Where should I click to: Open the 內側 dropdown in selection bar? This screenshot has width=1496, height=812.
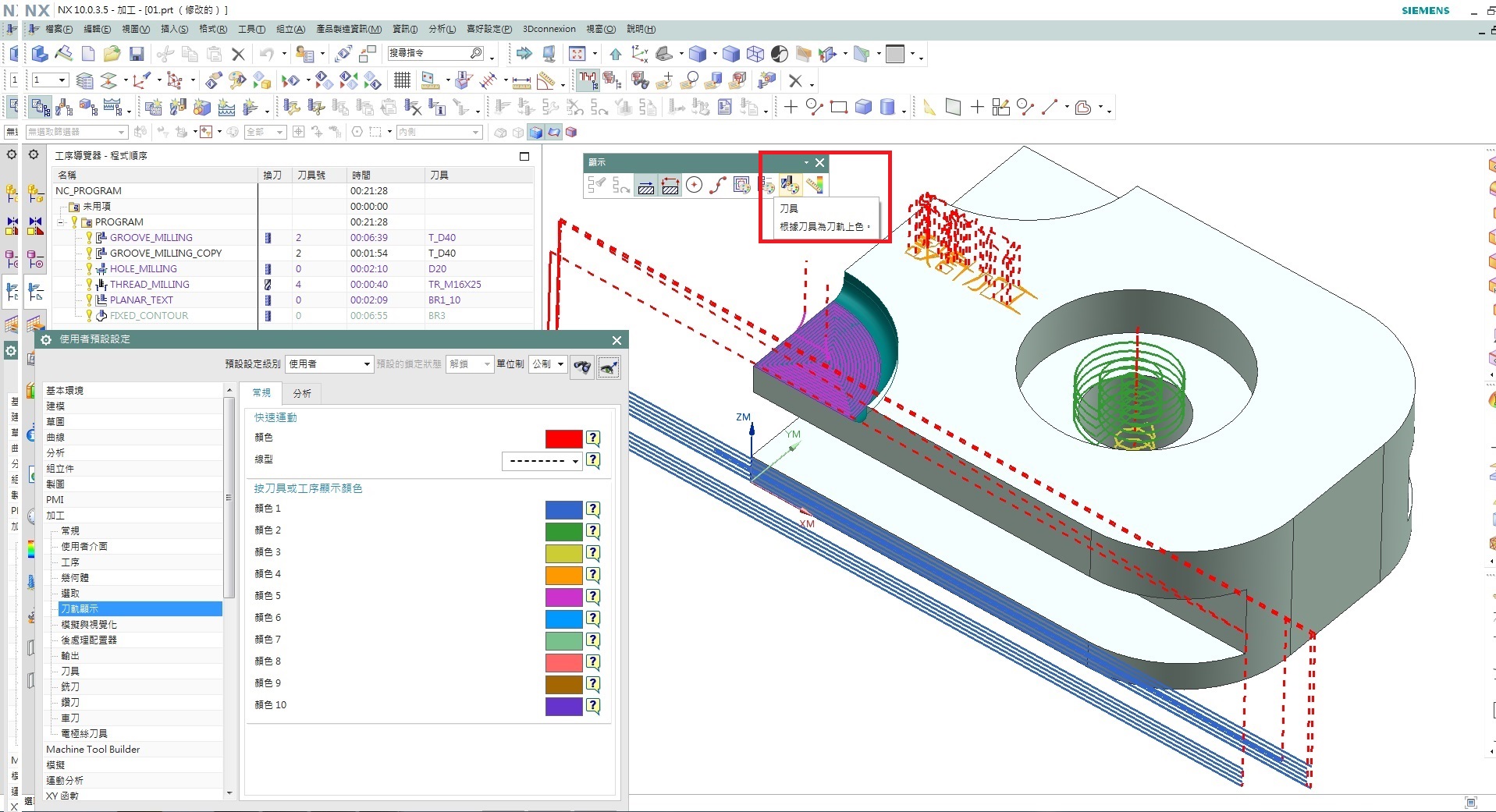pos(439,133)
